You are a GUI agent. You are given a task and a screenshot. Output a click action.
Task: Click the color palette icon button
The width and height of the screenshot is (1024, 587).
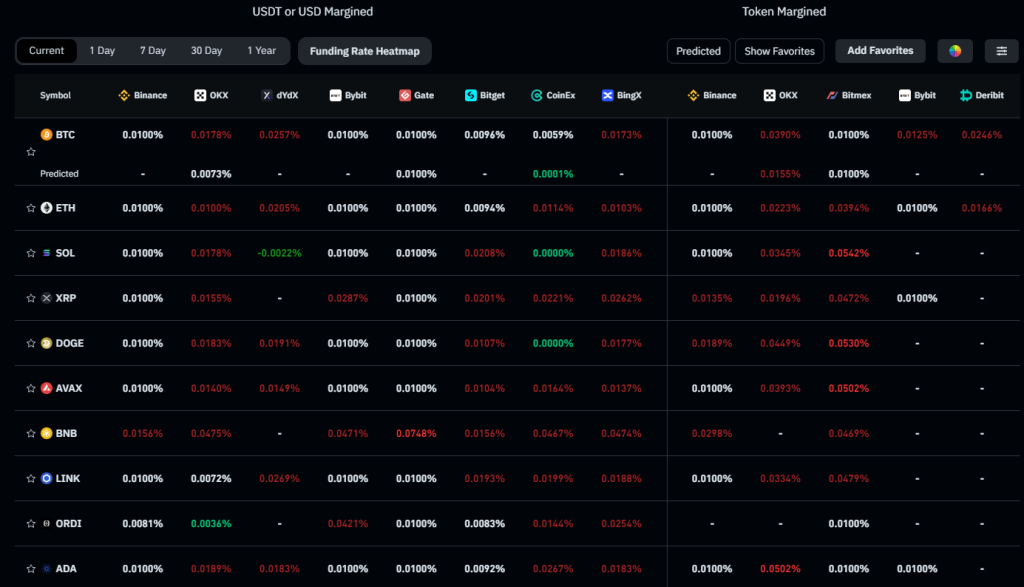955,51
